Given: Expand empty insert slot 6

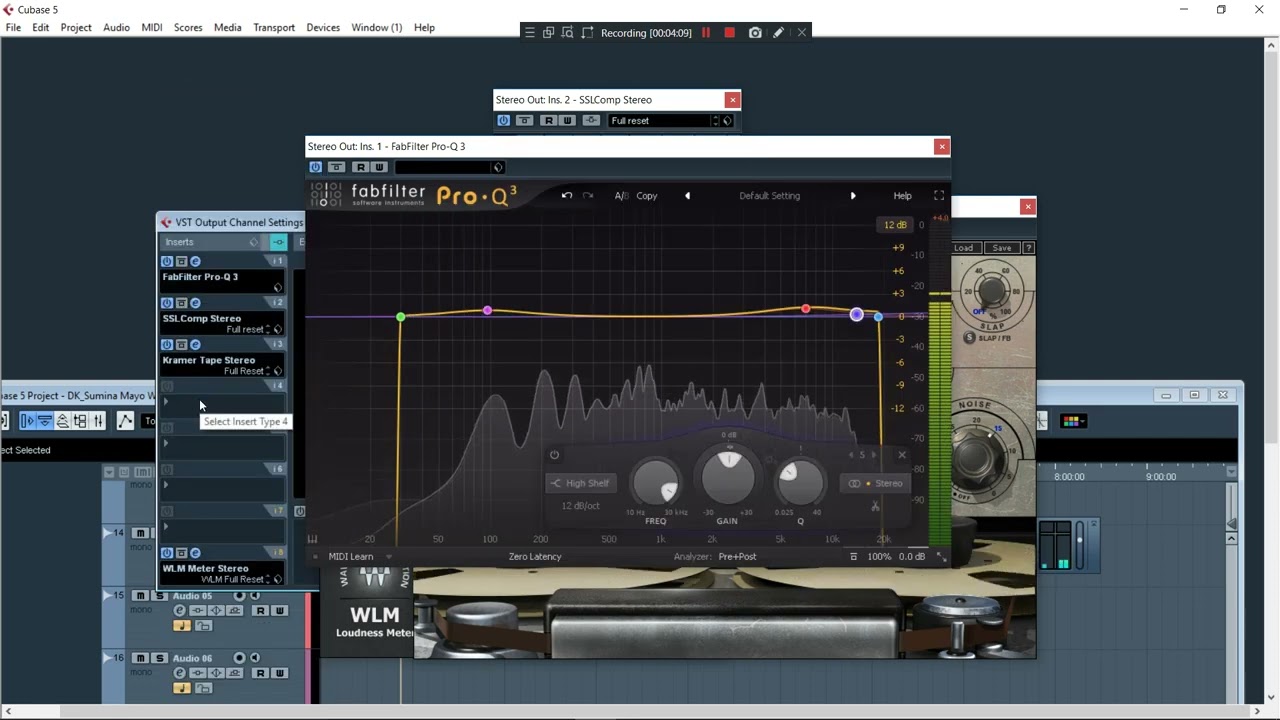Looking at the screenshot, I should click(165, 485).
